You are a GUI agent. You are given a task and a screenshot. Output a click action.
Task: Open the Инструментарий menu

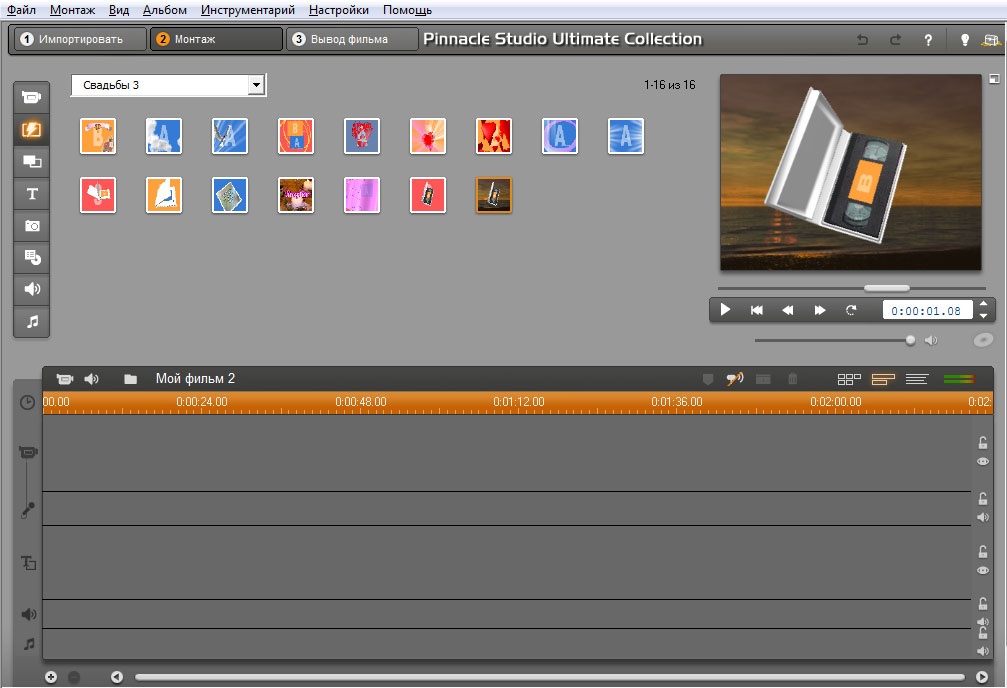point(247,10)
